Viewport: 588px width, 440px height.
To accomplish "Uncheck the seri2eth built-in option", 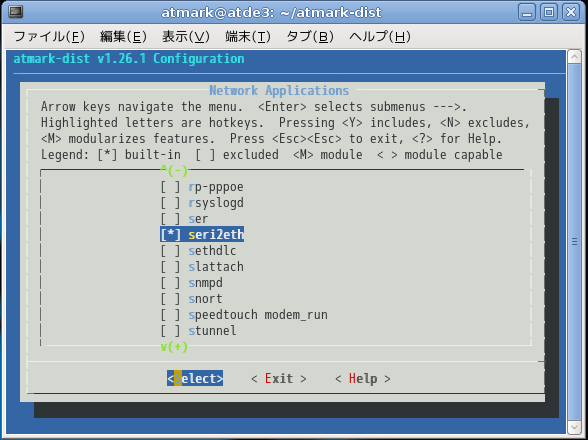I will [x=170, y=234].
